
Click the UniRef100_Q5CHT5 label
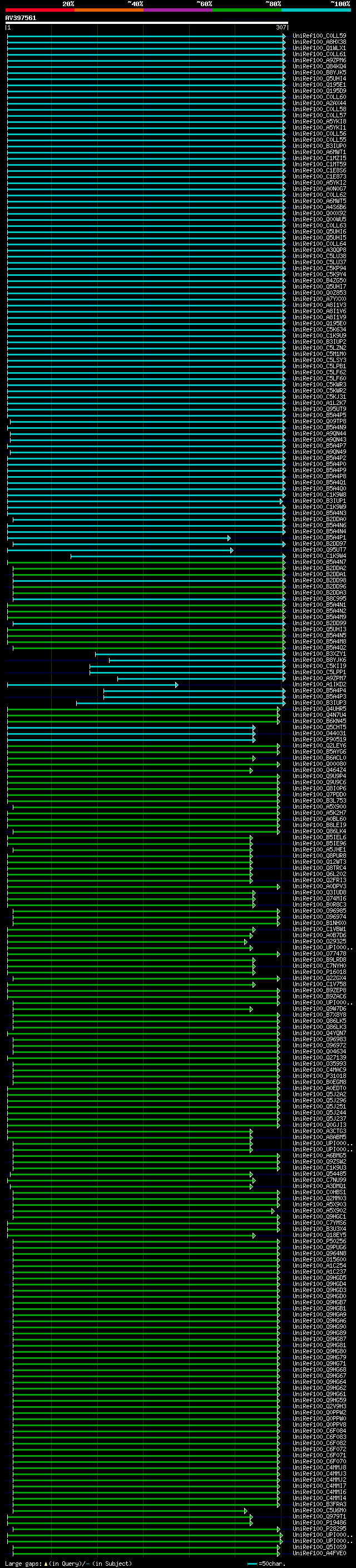pos(319,728)
